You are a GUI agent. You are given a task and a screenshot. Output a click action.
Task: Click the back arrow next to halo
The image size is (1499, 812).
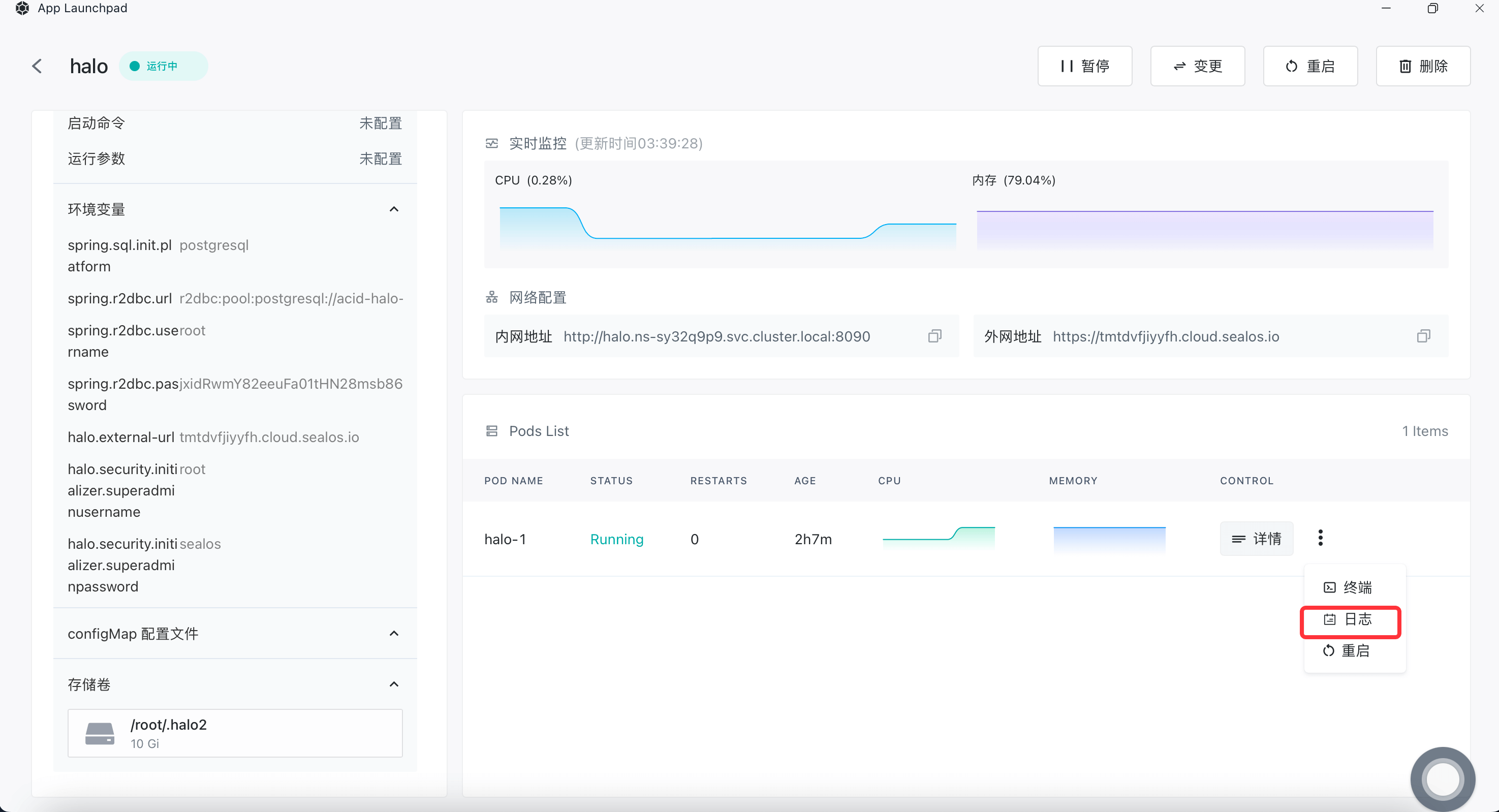click(x=37, y=67)
